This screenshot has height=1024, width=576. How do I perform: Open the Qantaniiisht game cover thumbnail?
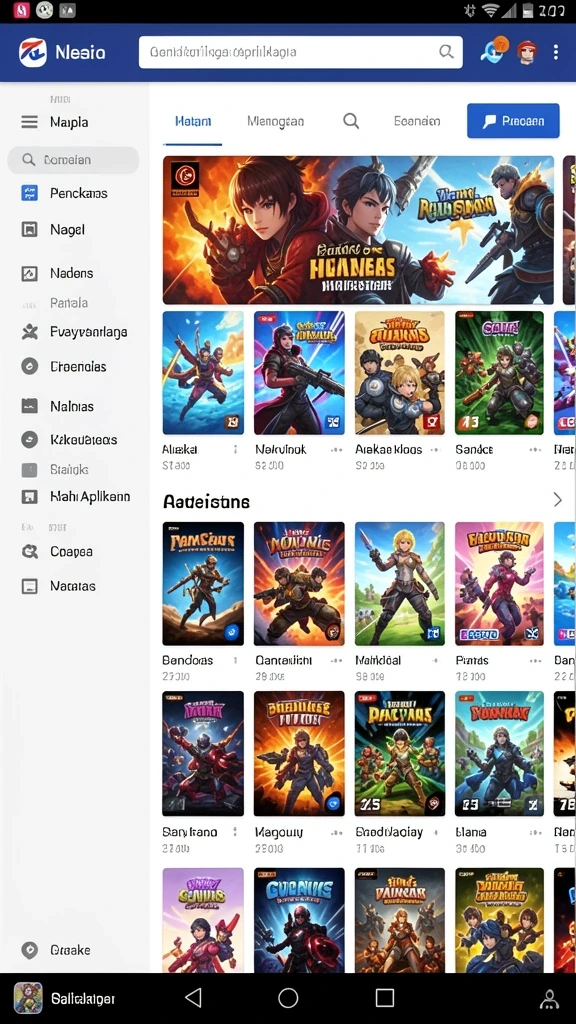click(x=299, y=584)
